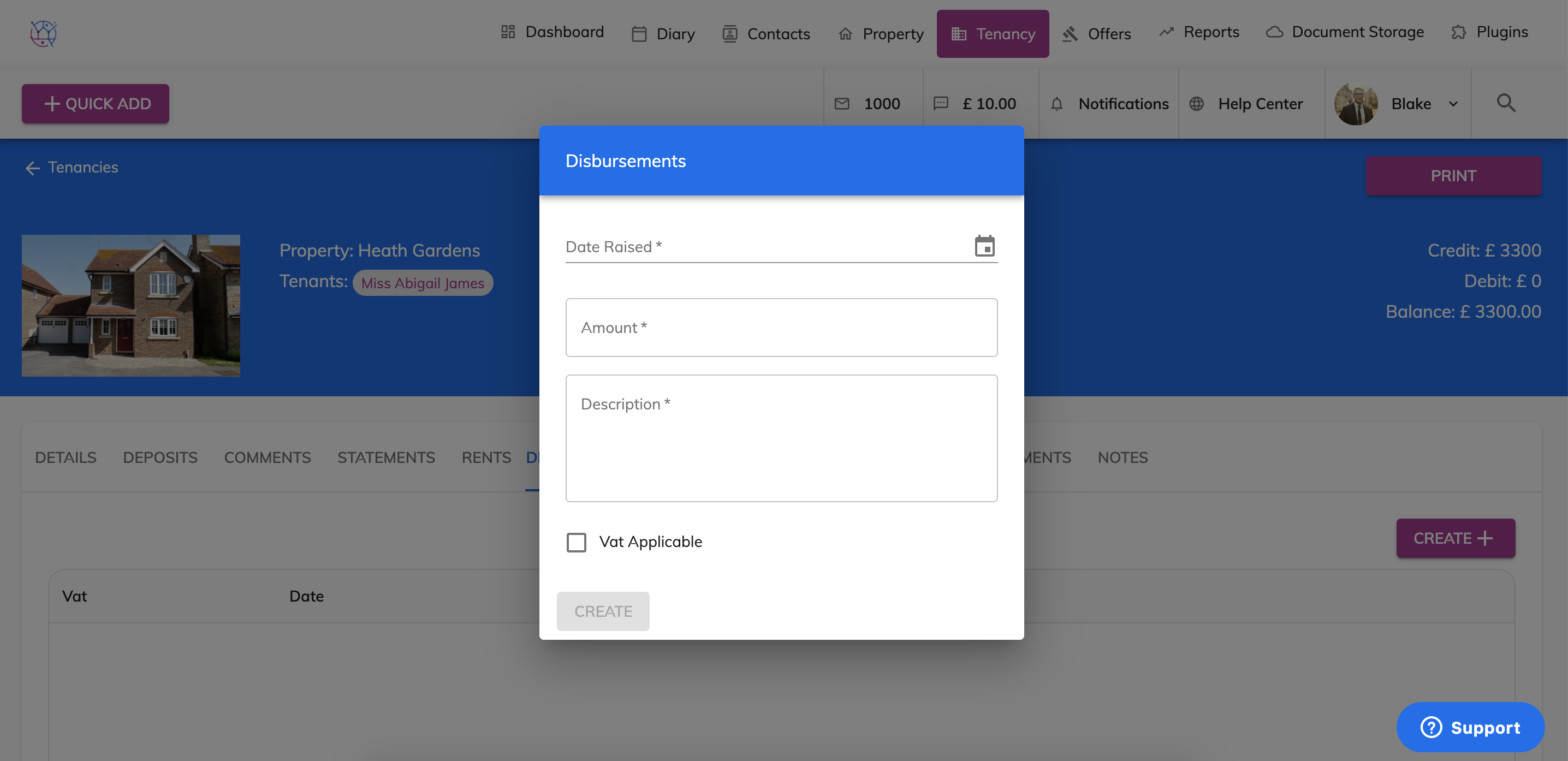
Task: Click the search magnifier icon
Action: click(x=1506, y=103)
